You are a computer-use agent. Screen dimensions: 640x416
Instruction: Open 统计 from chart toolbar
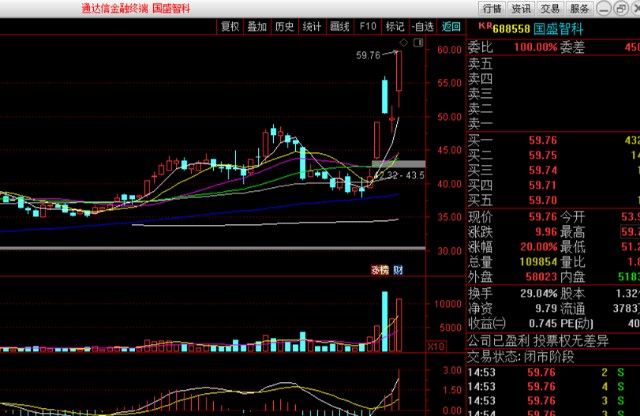(312, 27)
